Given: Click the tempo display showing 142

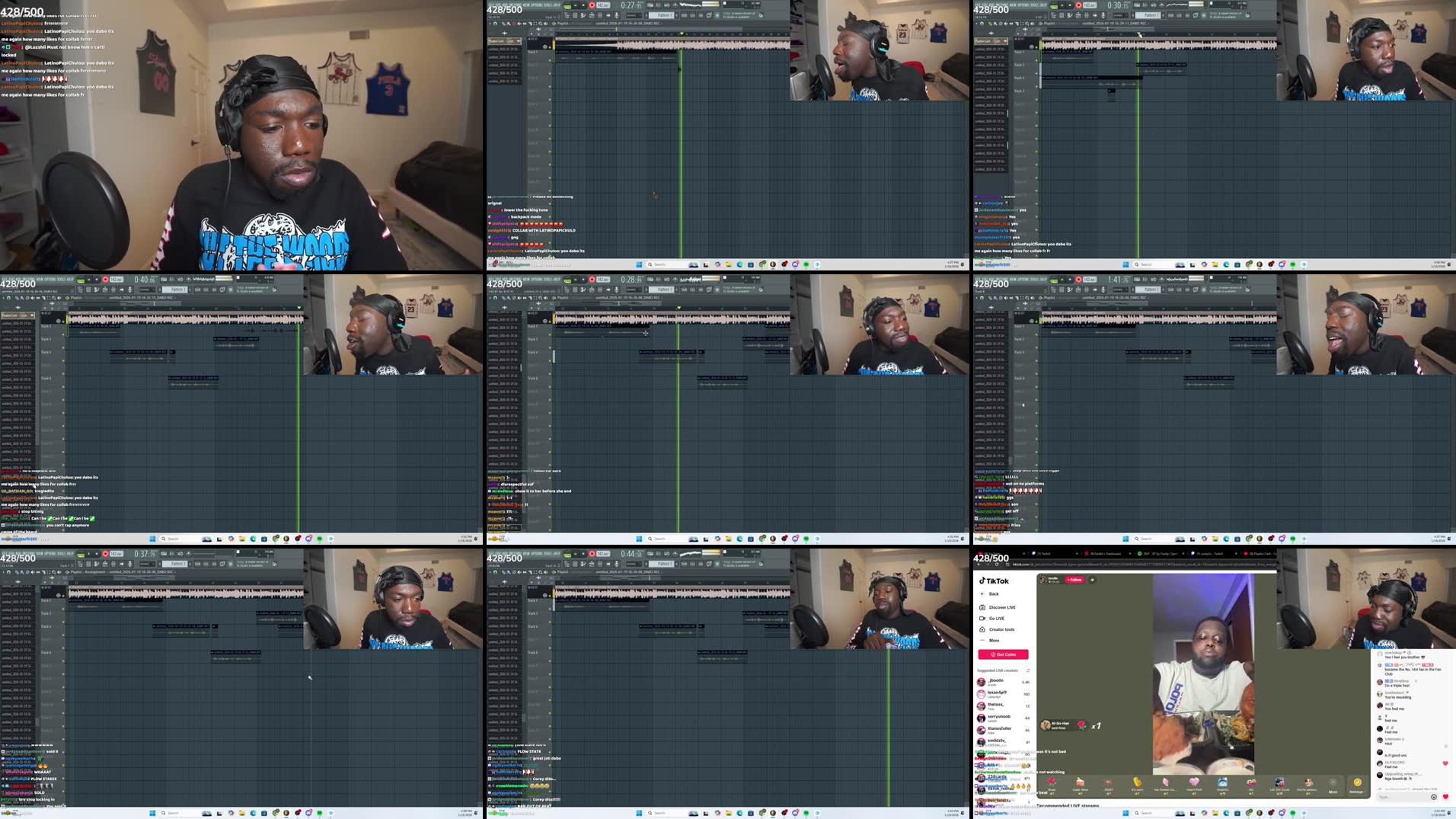Looking at the screenshot, I should (603, 5).
